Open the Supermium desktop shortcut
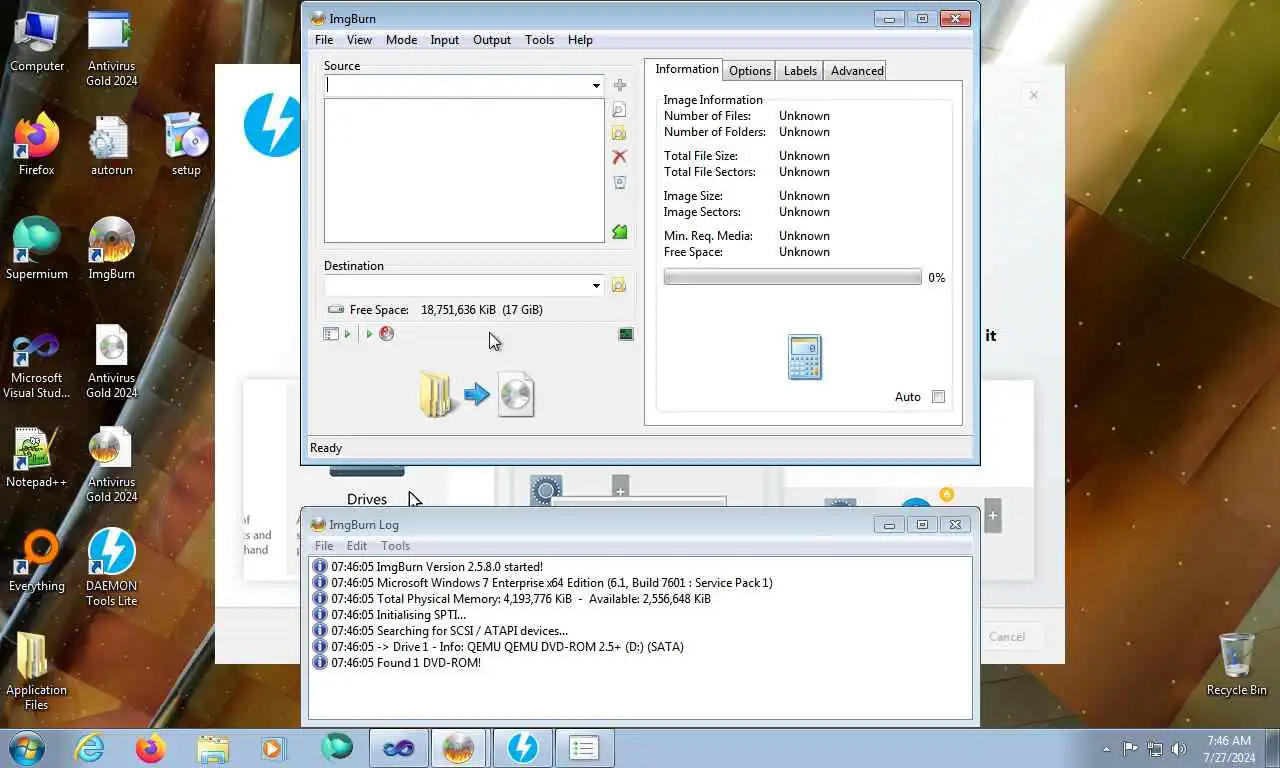Viewport: 1280px width, 768px height. [x=37, y=249]
